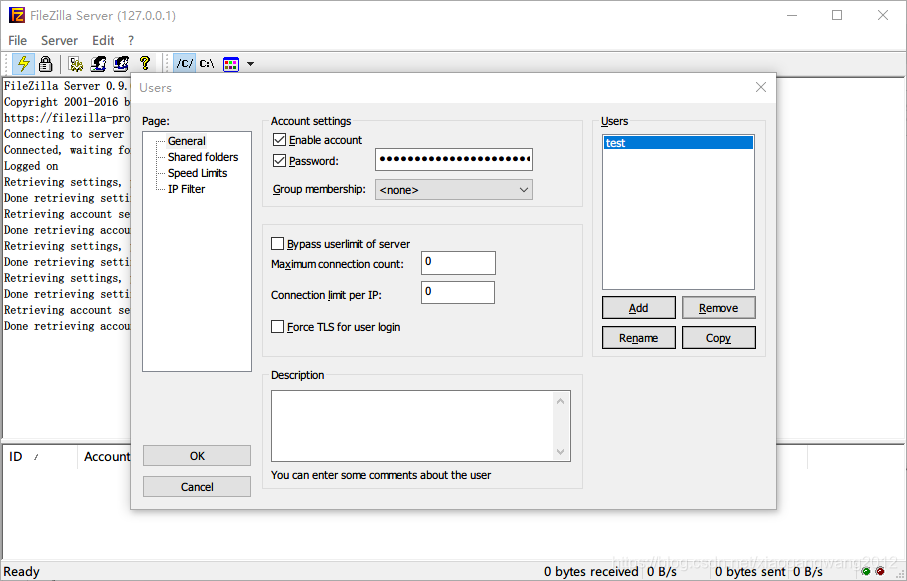This screenshot has height=581, width=907.
Task: Open the groups editor toolbar icon
Action: (121, 64)
